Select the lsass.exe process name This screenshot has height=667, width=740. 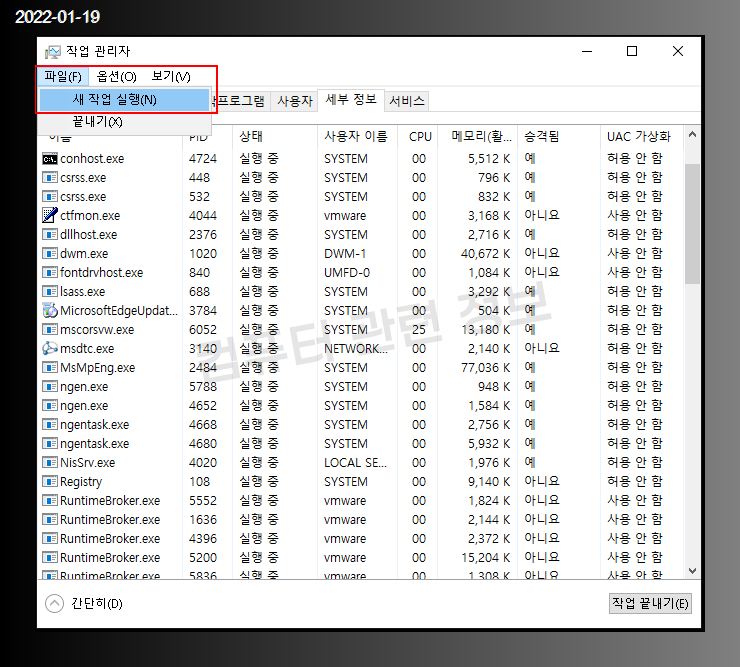click(83, 292)
